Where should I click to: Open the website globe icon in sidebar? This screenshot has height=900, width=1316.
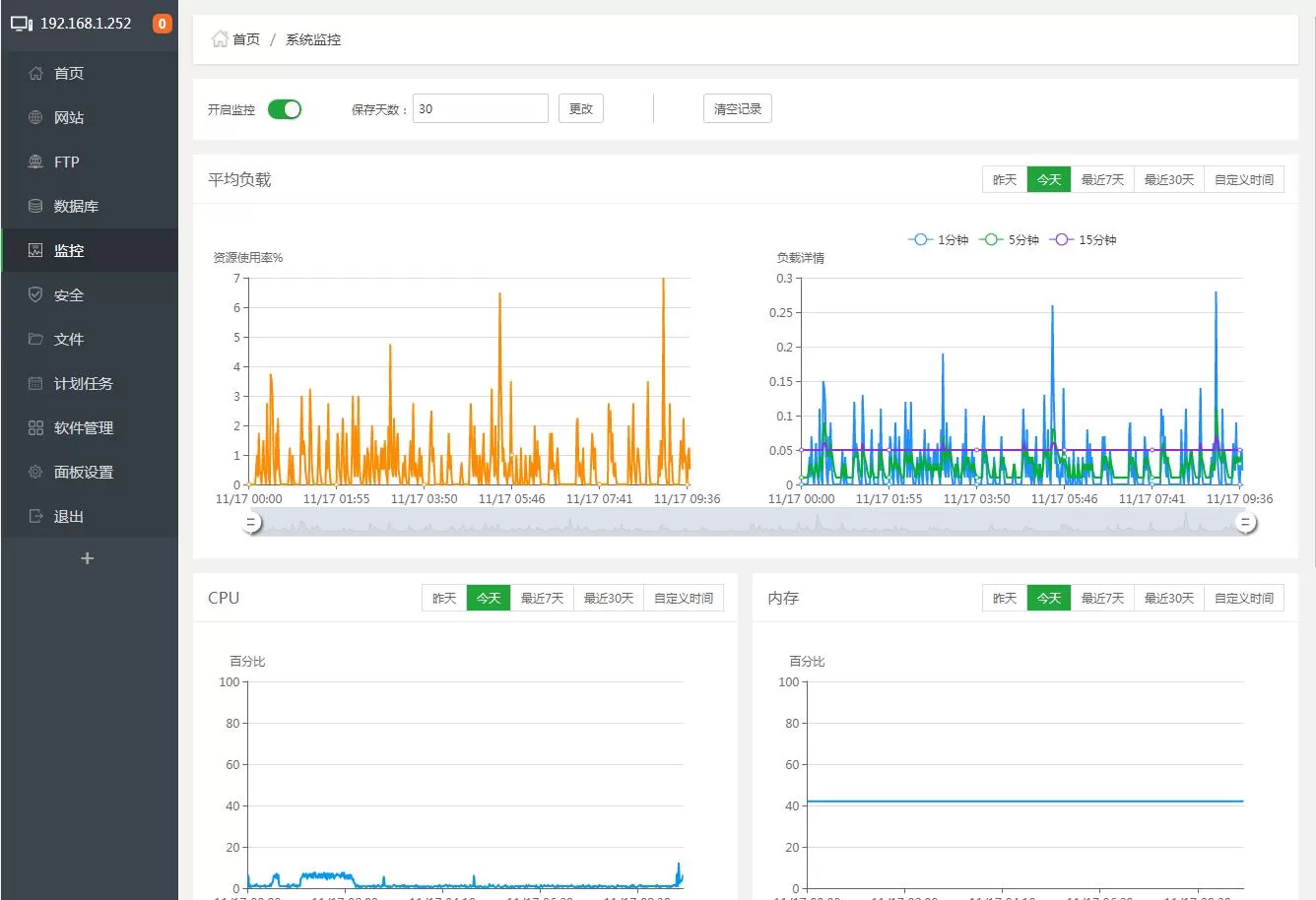click(35, 118)
